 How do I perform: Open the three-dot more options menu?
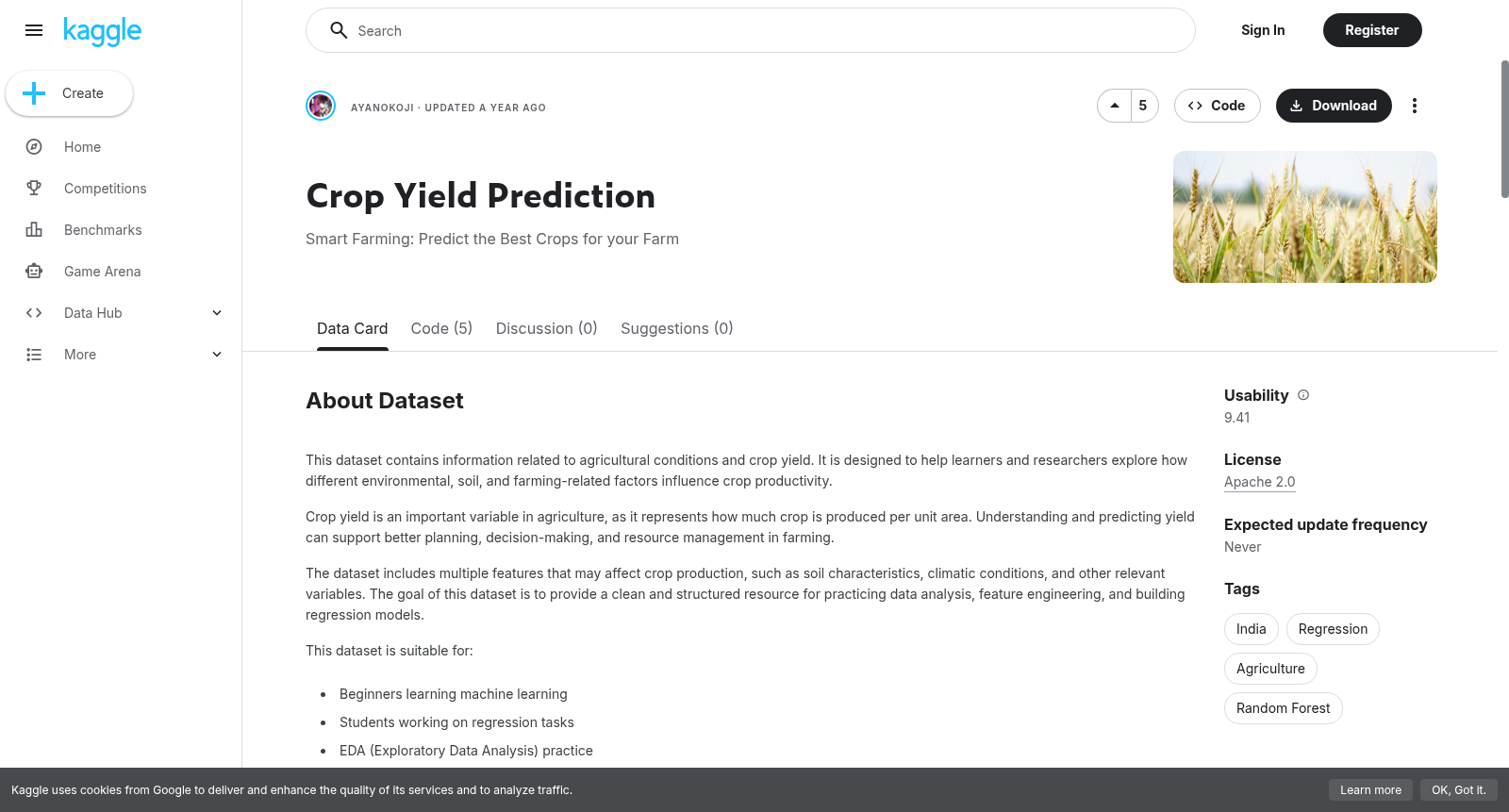(x=1414, y=106)
